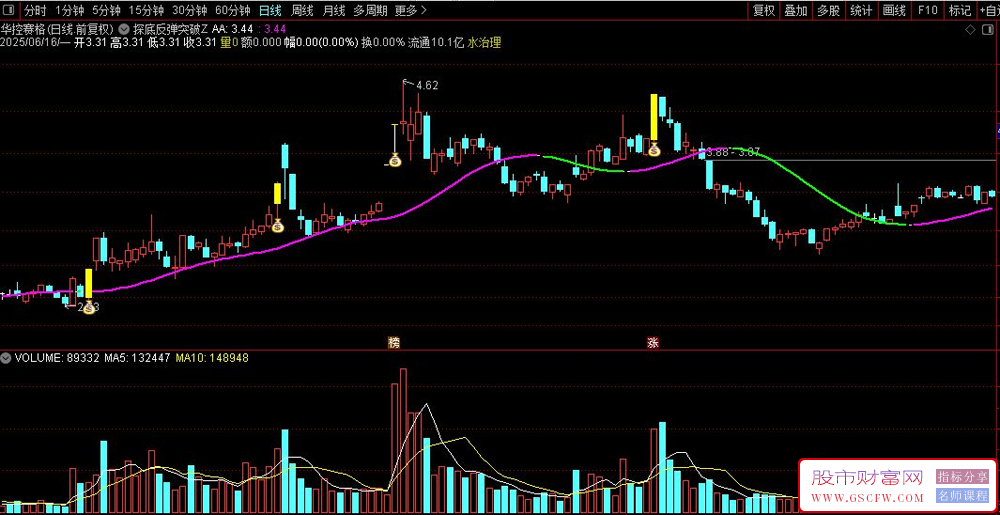The width and height of the screenshot is (1000, 515).
Task: Click the 探底反弹突破Z indicator name
Action: pyautogui.click(x=169, y=29)
